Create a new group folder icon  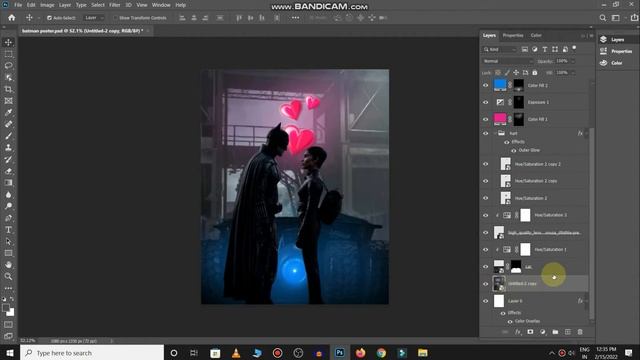(555, 332)
